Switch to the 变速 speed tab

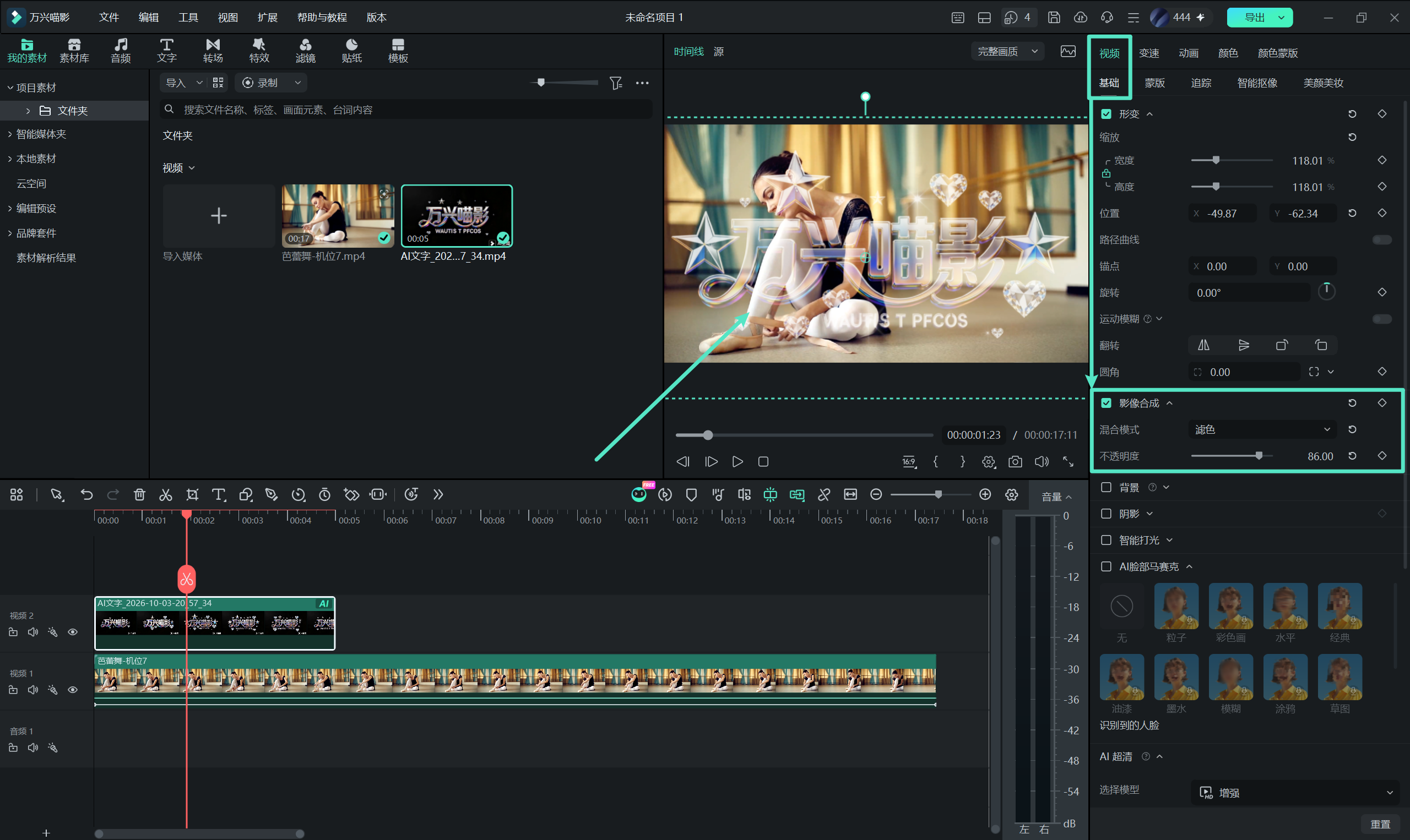tap(1149, 53)
